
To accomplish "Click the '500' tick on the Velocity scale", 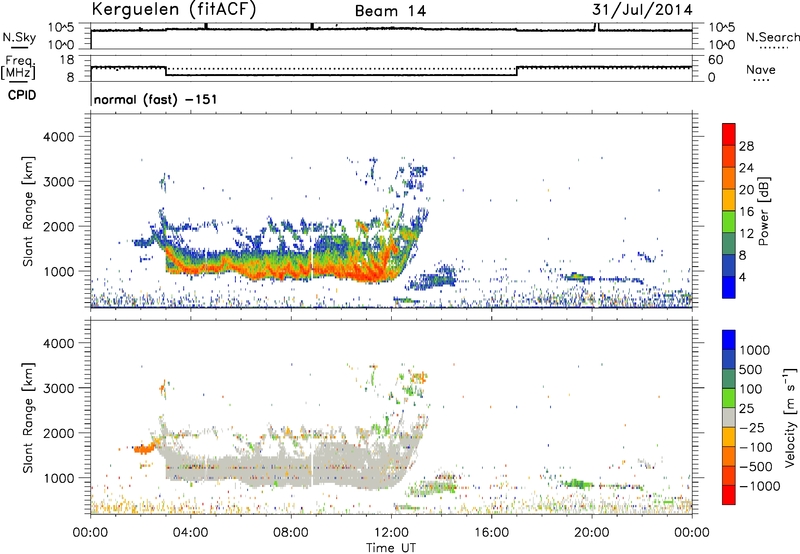I will [752, 369].
